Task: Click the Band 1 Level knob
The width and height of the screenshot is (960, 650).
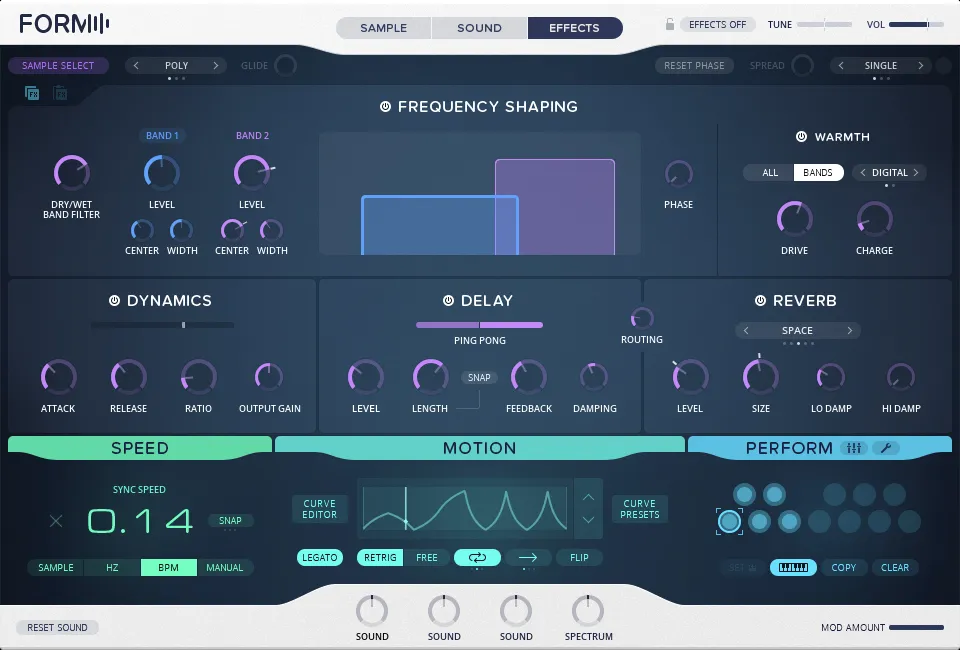Action: [162, 173]
